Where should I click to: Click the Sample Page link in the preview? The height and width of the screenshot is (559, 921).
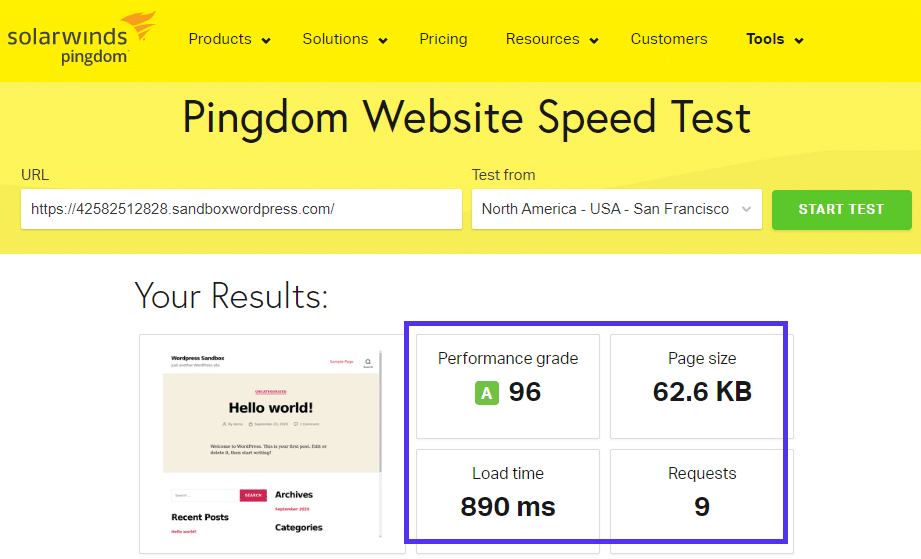pos(341,361)
